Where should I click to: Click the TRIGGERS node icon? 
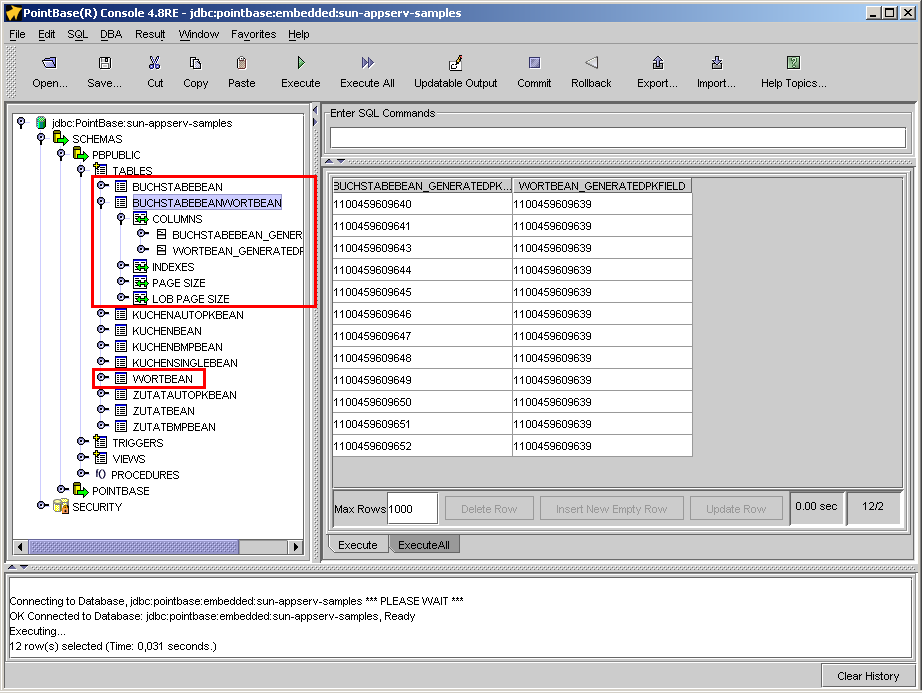(101, 442)
